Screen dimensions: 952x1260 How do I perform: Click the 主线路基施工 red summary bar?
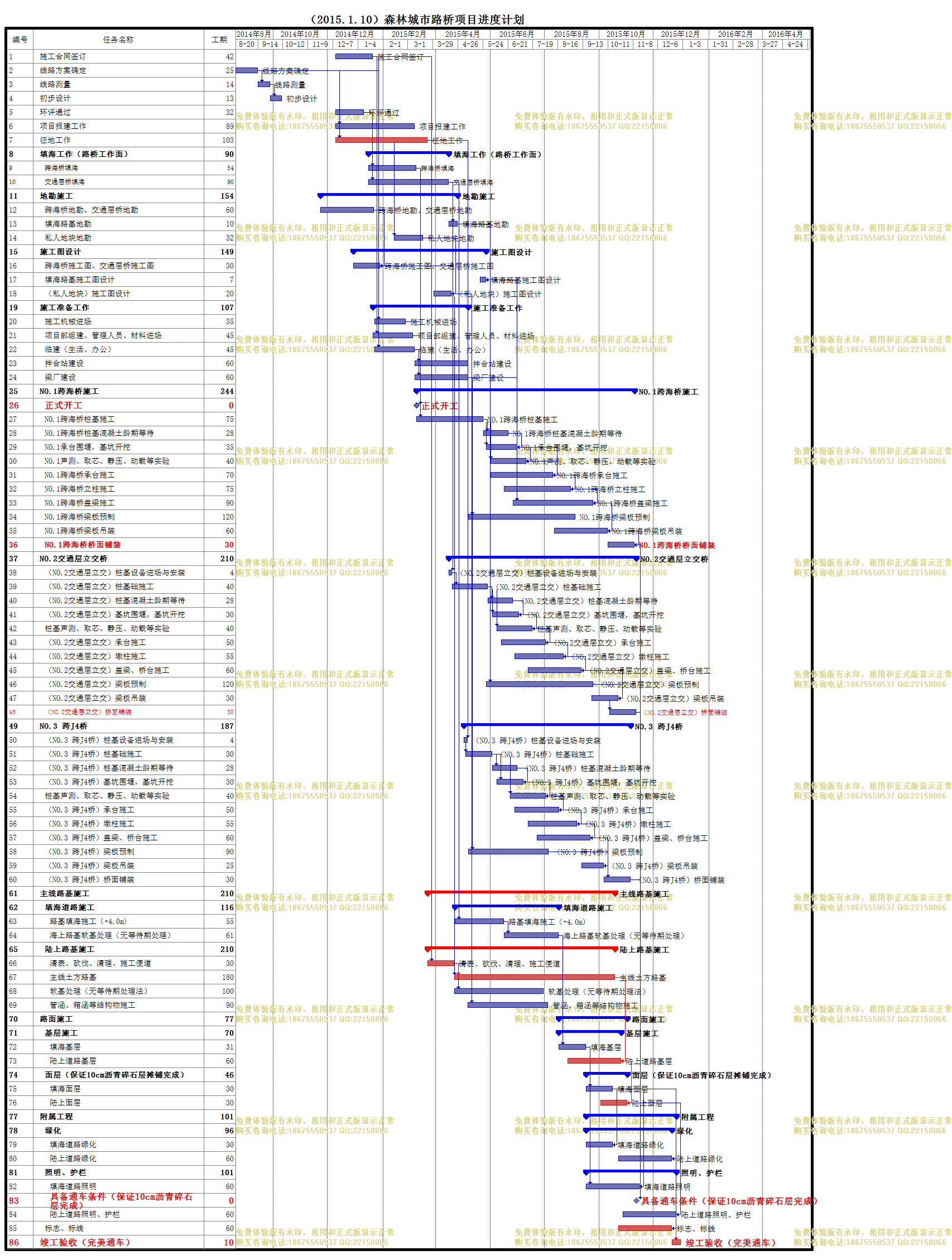point(521,893)
